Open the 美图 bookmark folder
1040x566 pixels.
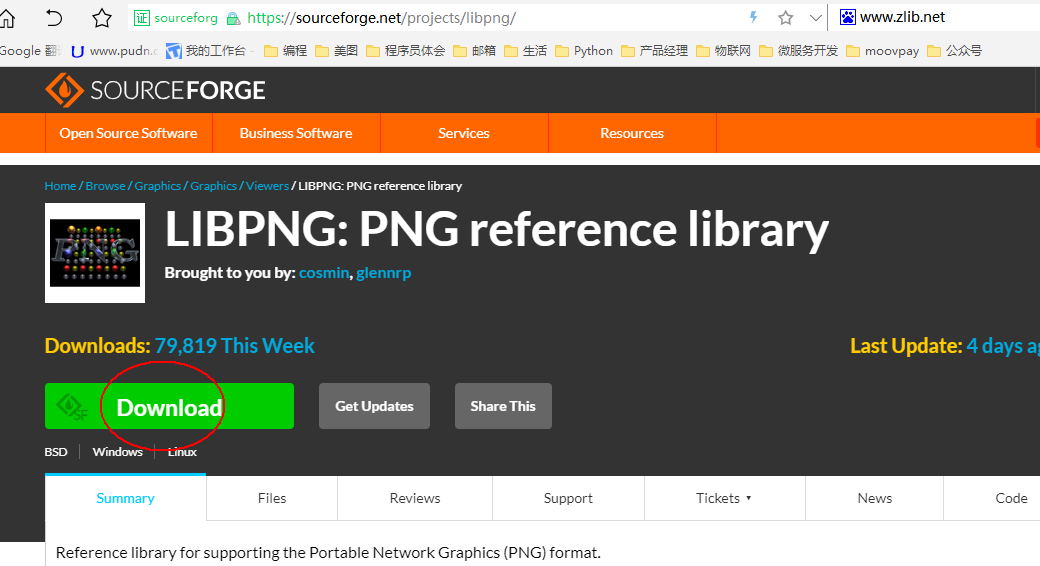pyautogui.click(x=336, y=51)
